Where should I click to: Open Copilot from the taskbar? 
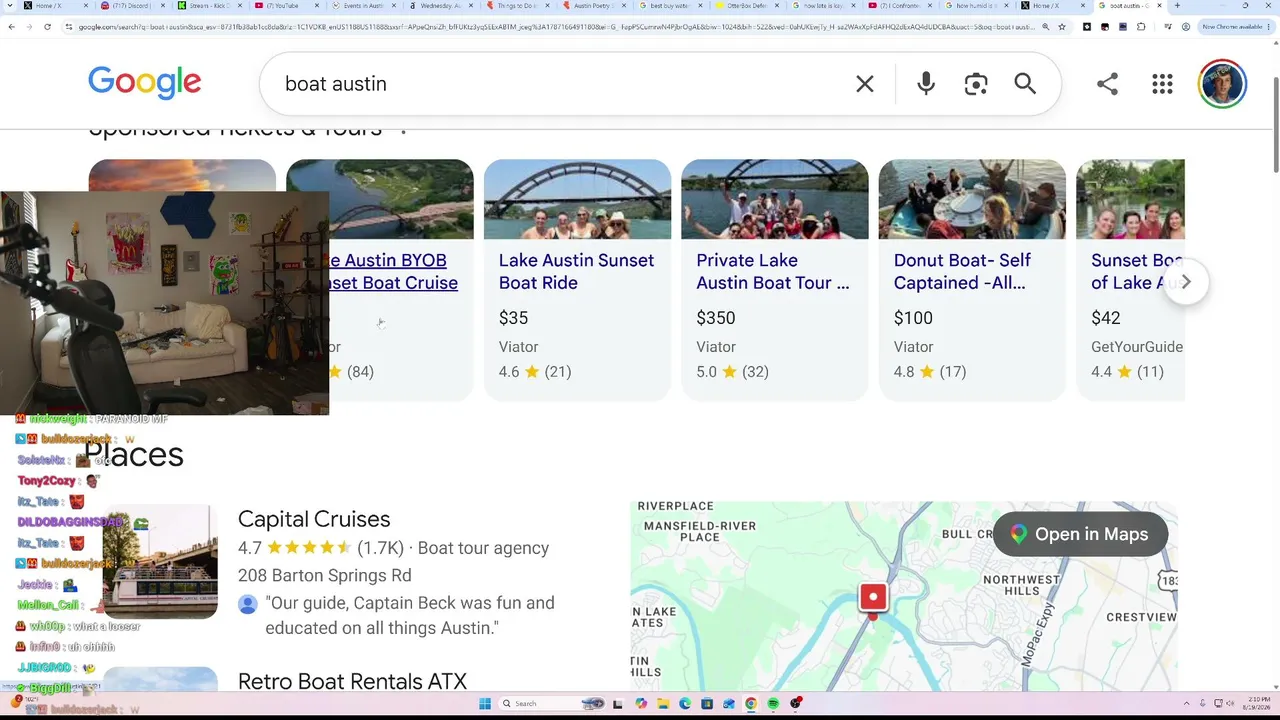(641, 703)
